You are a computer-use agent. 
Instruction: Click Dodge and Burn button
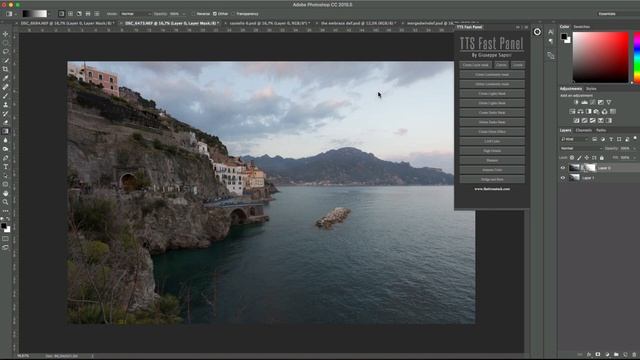(x=492, y=179)
